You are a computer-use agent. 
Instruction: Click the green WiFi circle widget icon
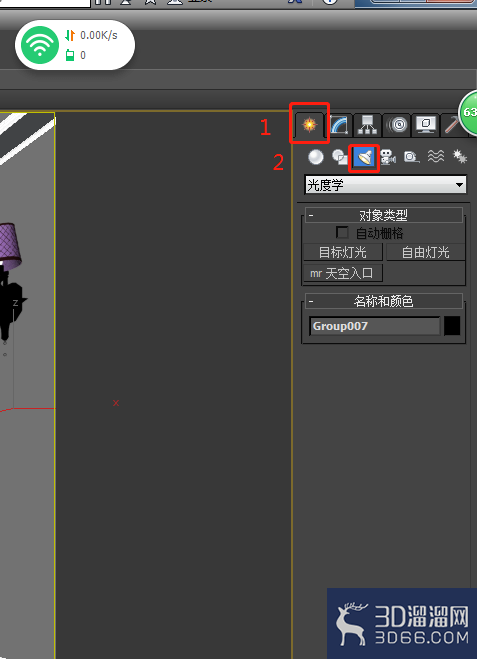pyautogui.click(x=40, y=45)
